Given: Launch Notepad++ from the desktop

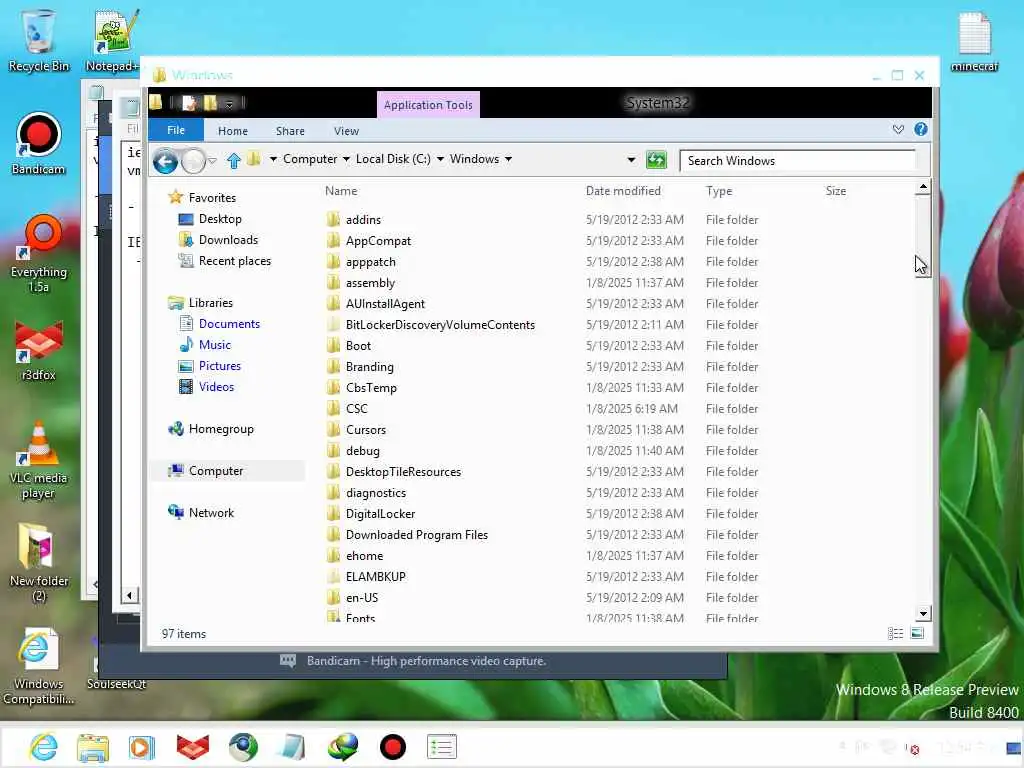Looking at the screenshot, I should tap(112, 40).
